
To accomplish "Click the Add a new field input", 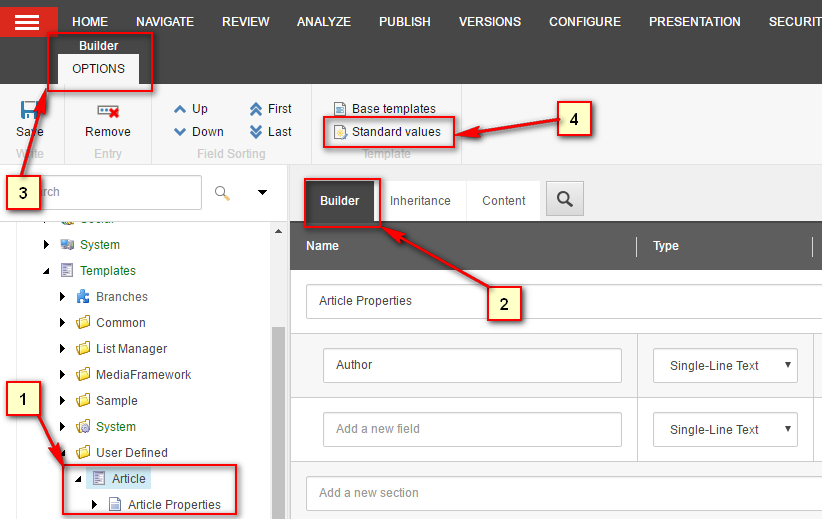I will click(x=472, y=429).
